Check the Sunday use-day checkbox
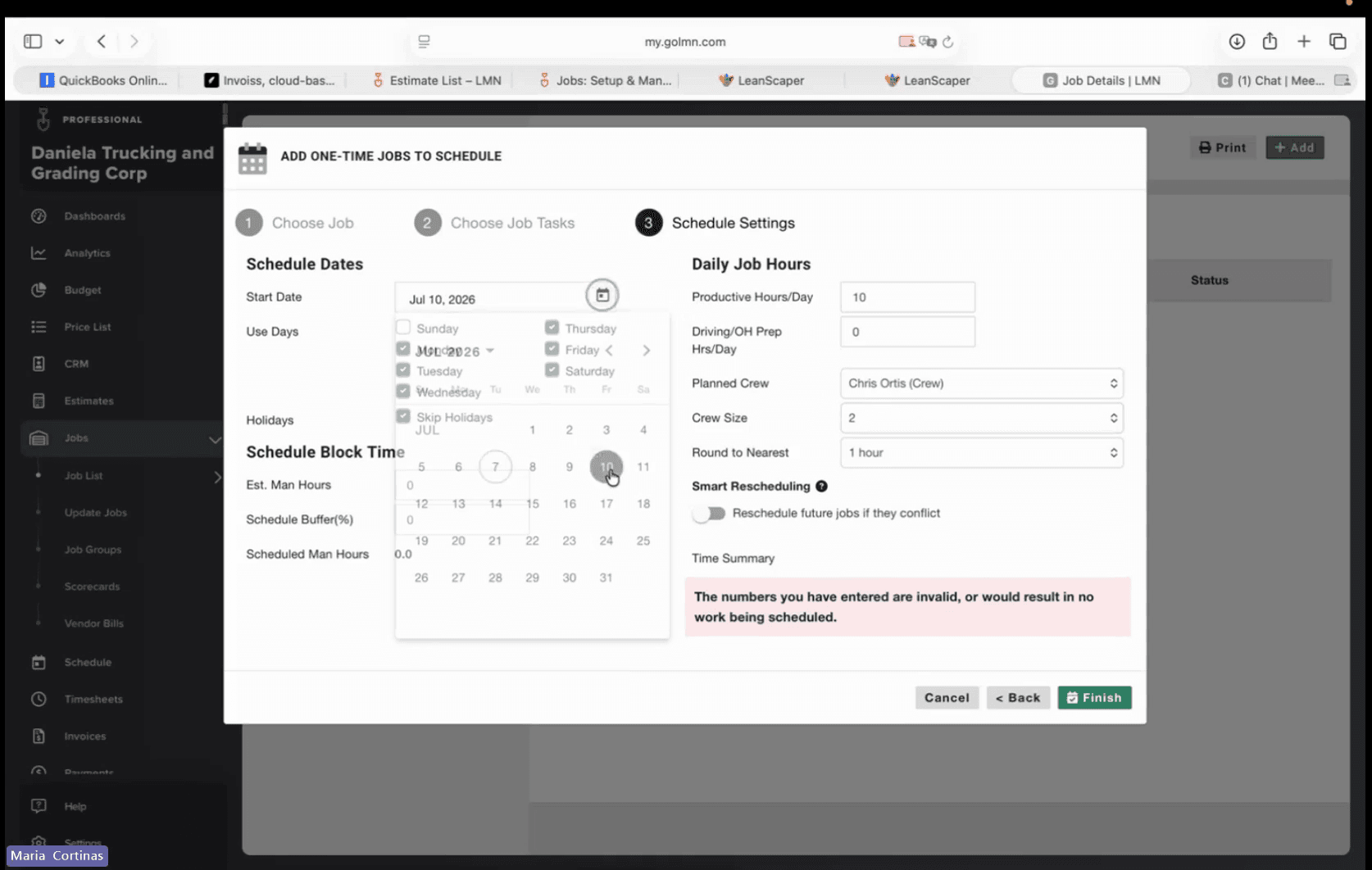Image resolution: width=1372 pixels, height=870 pixels. 403,328
